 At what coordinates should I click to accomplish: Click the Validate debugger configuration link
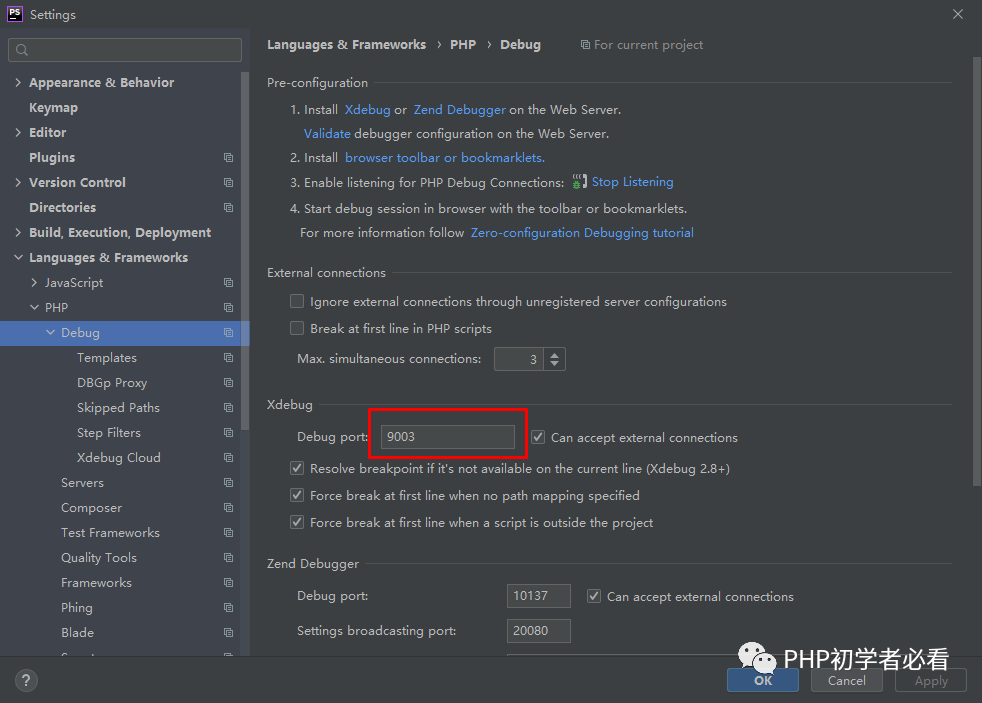tap(327, 134)
